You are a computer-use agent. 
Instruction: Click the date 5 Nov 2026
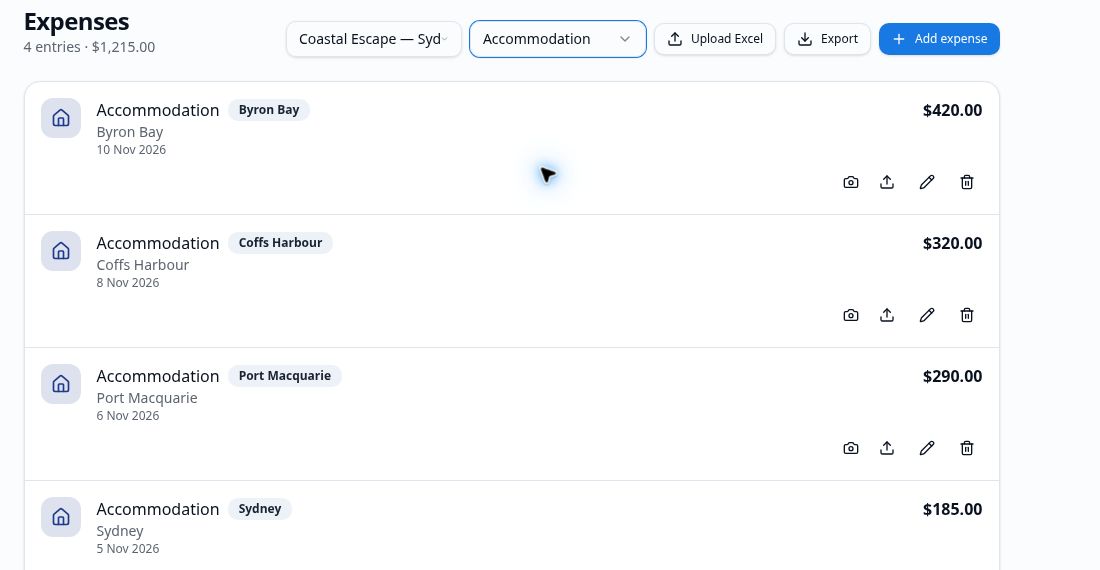click(x=128, y=548)
